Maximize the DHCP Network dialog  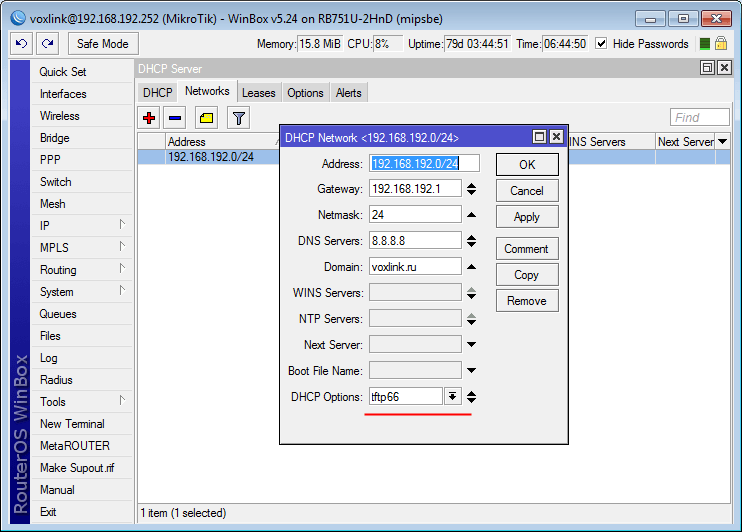click(539, 137)
